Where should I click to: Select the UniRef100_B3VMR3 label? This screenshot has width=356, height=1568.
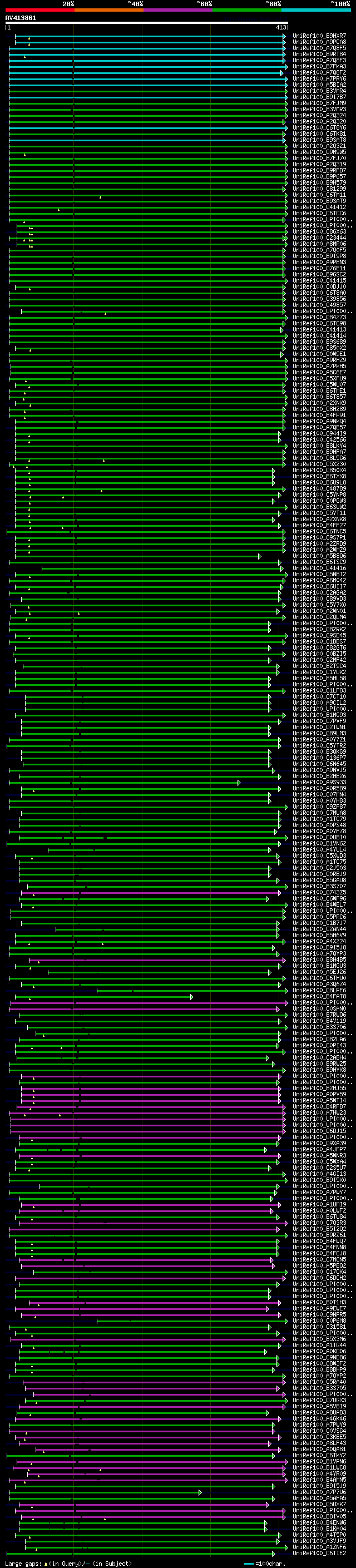(x=319, y=109)
